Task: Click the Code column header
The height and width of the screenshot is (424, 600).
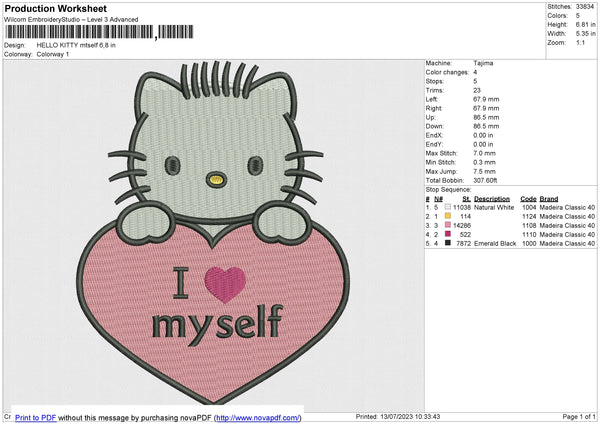Action: pos(528,198)
